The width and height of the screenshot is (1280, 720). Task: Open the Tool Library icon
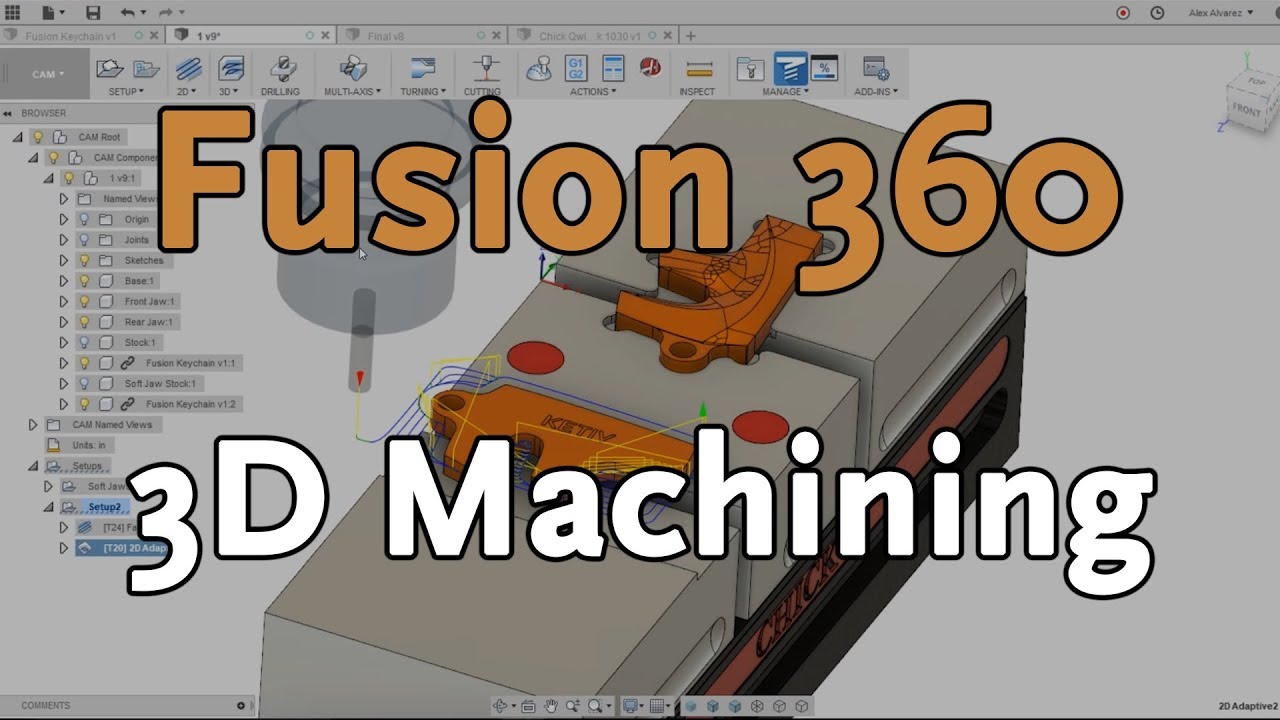click(x=751, y=69)
